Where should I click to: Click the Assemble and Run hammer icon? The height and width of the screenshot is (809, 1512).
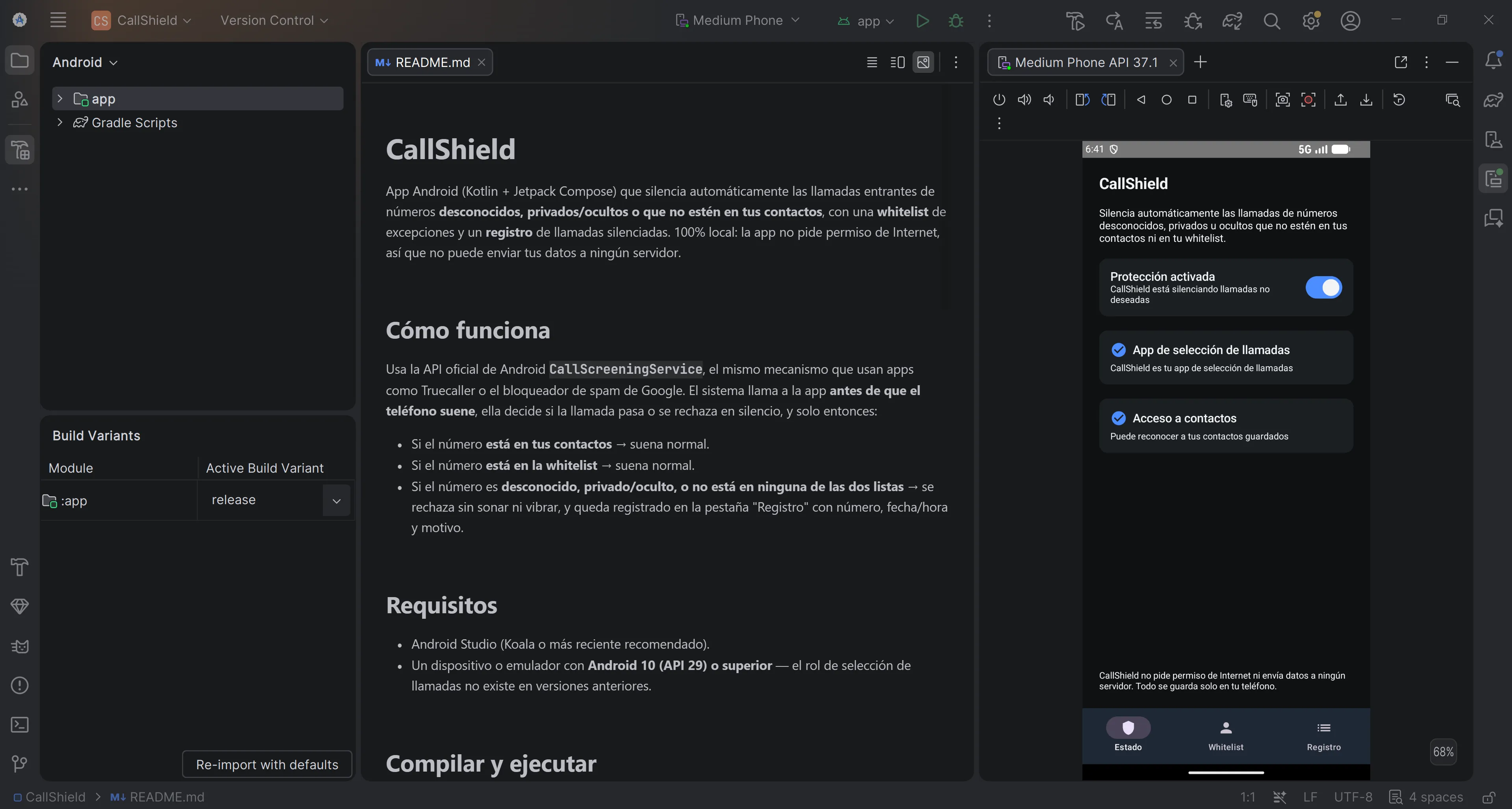(1075, 20)
